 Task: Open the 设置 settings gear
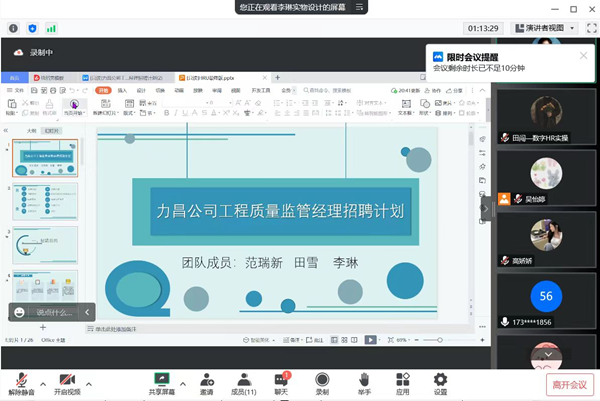pos(440,381)
